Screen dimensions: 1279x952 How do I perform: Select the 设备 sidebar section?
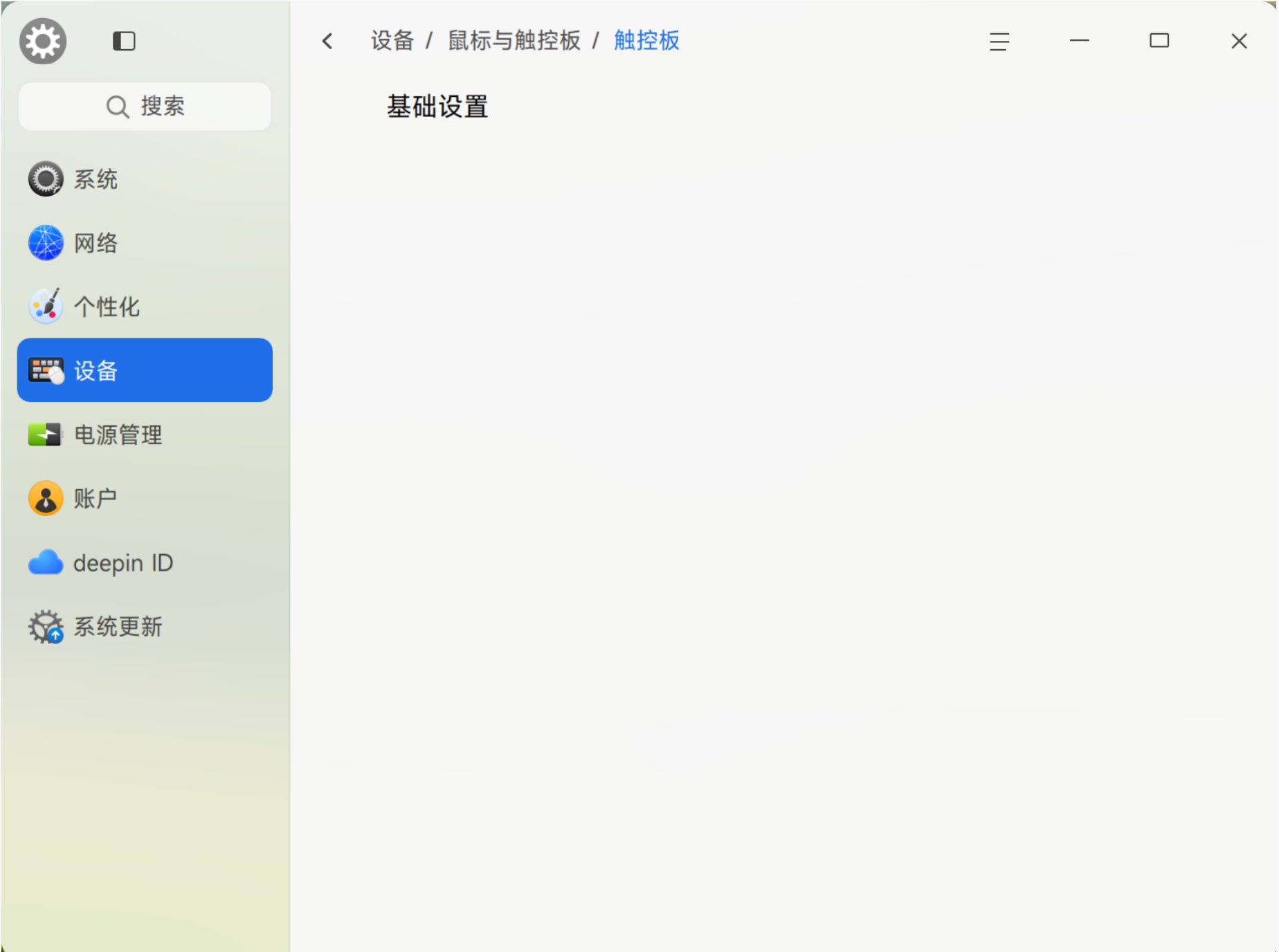(145, 370)
